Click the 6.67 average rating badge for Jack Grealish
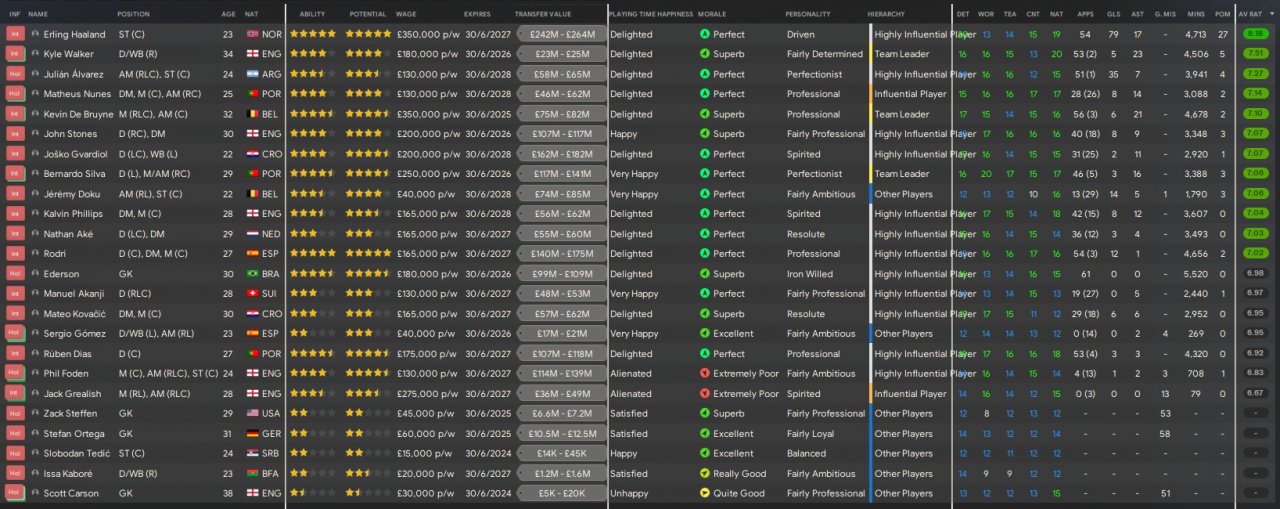Image resolution: width=1280 pixels, height=509 pixels. click(1255, 393)
